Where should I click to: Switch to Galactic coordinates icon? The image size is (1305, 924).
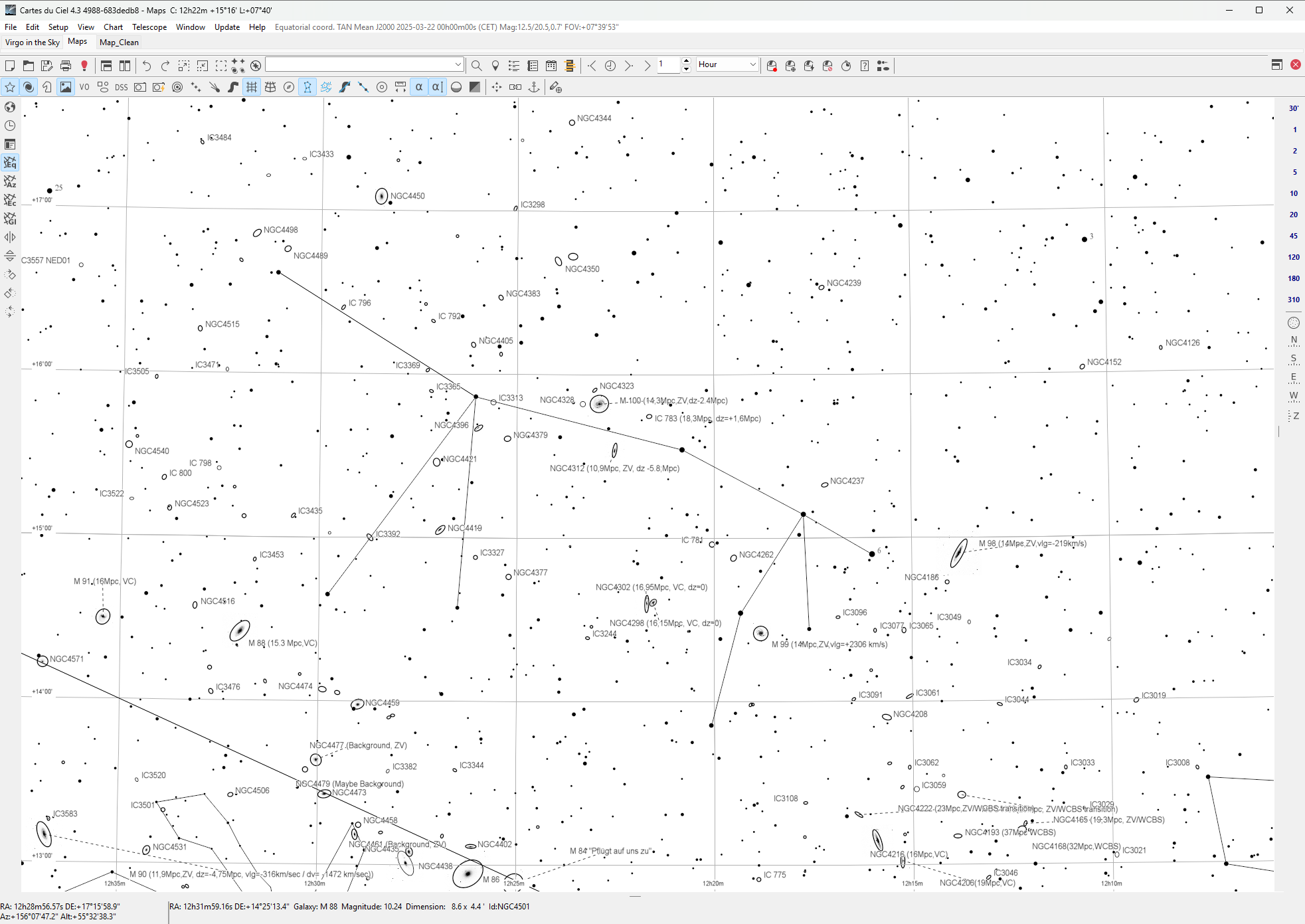[x=10, y=219]
